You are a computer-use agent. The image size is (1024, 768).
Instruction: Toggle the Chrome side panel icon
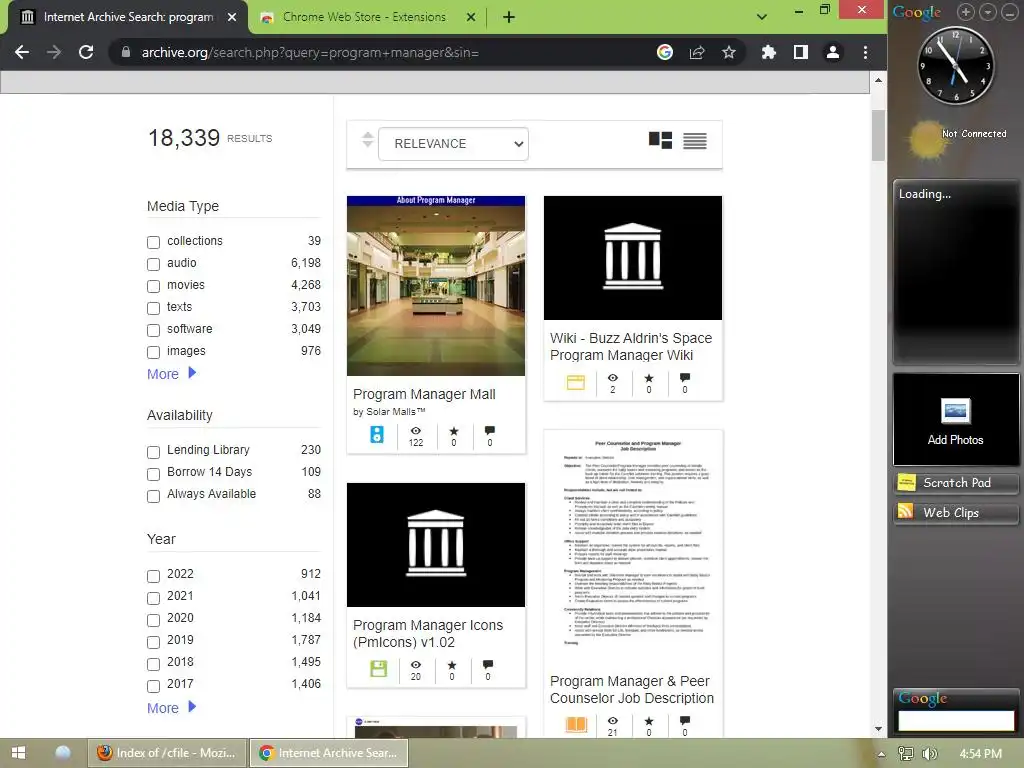click(x=801, y=52)
